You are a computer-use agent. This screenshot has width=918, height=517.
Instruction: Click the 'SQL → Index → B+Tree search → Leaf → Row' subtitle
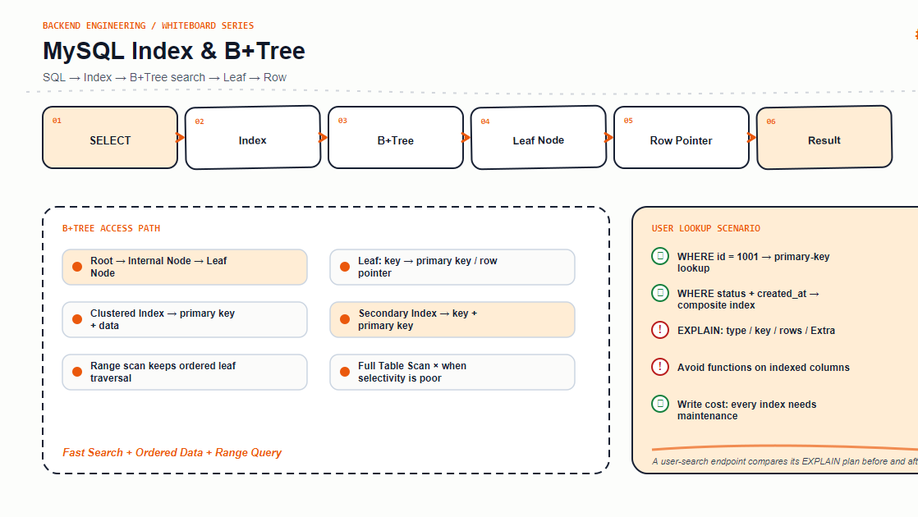[165, 77]
